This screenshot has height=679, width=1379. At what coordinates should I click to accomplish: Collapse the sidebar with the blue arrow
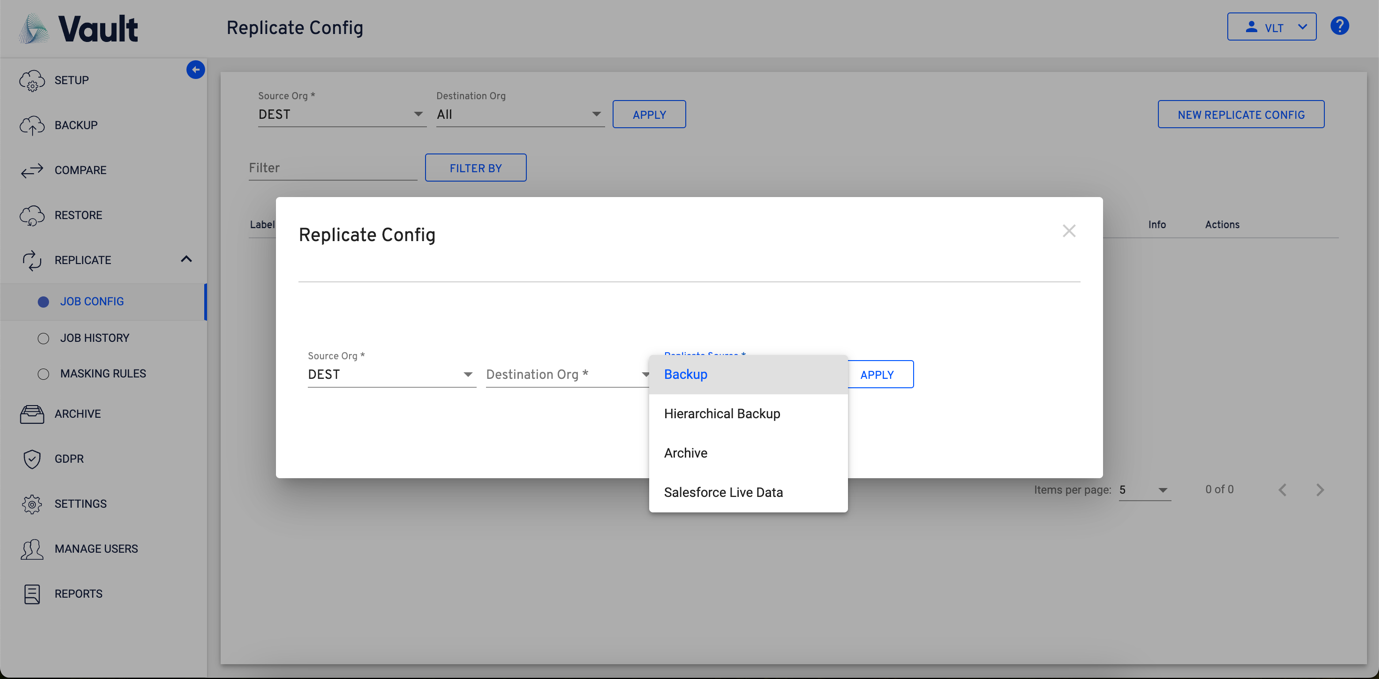(196, 70)
